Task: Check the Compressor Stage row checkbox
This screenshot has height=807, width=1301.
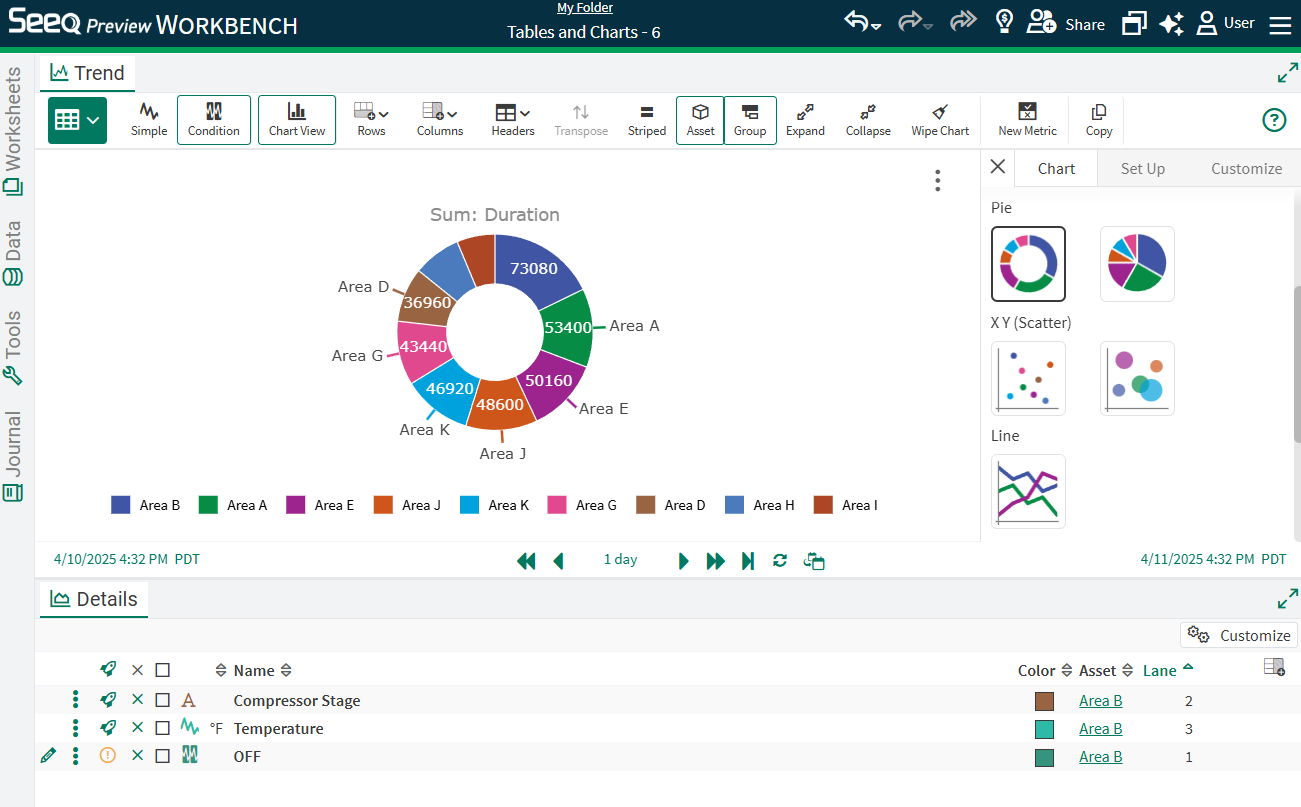Action: pyautogui.click(x=163, y=701)
